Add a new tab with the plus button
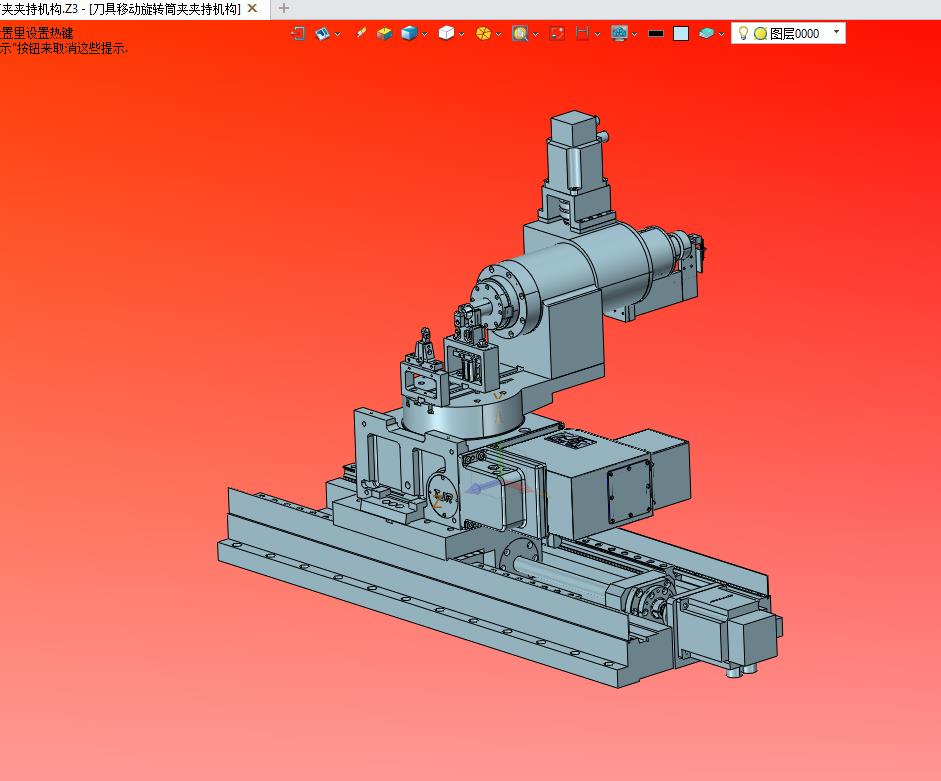The width and height of the screenshot is (941, 781). (x=284, y=8)
